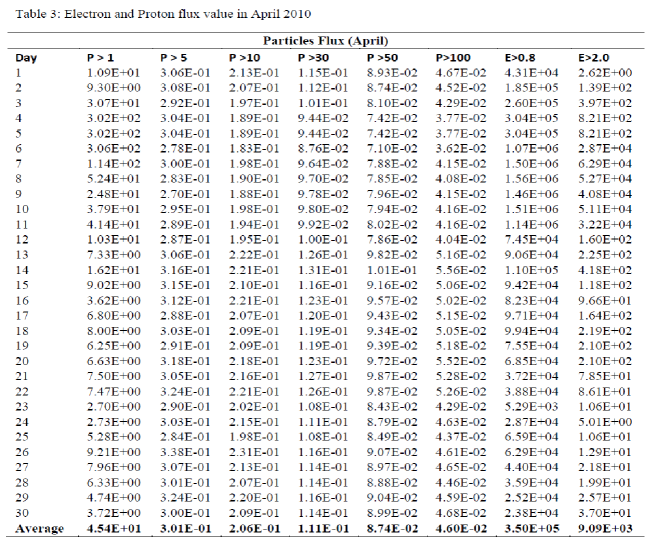
Task: Select day 2 E>0.8 value 1.85E+05
Action: pos(531,88)
